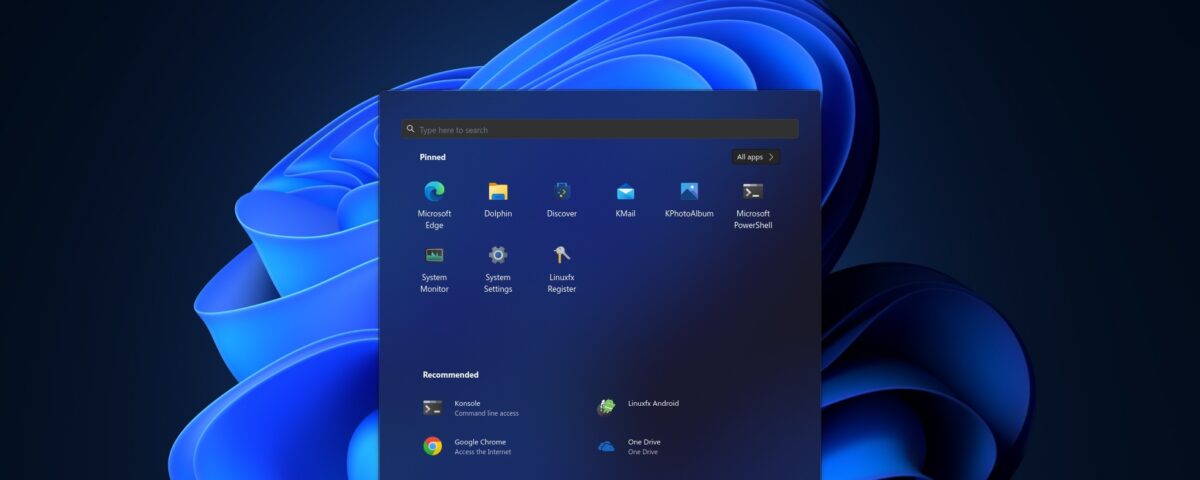Select the "KPhotoAlbum" app label

(x=689, y=213)
